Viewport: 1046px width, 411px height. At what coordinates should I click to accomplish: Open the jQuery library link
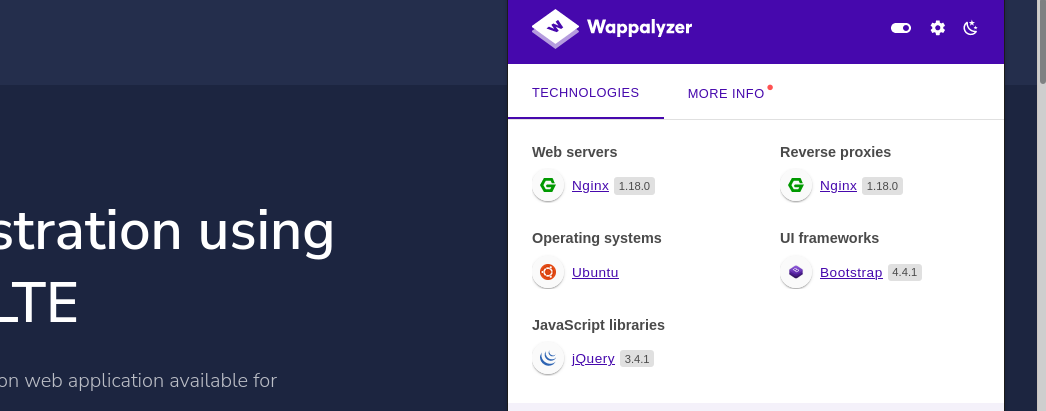pos(593,358)
